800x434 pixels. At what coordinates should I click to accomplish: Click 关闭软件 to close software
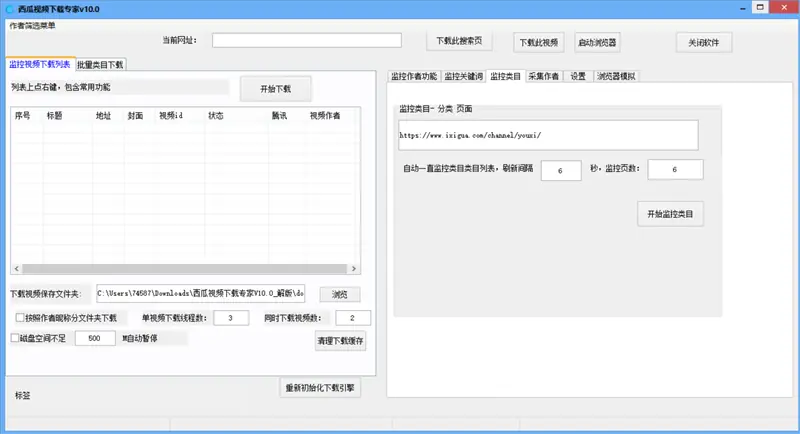pyautogui.click(x=704, y=42)
